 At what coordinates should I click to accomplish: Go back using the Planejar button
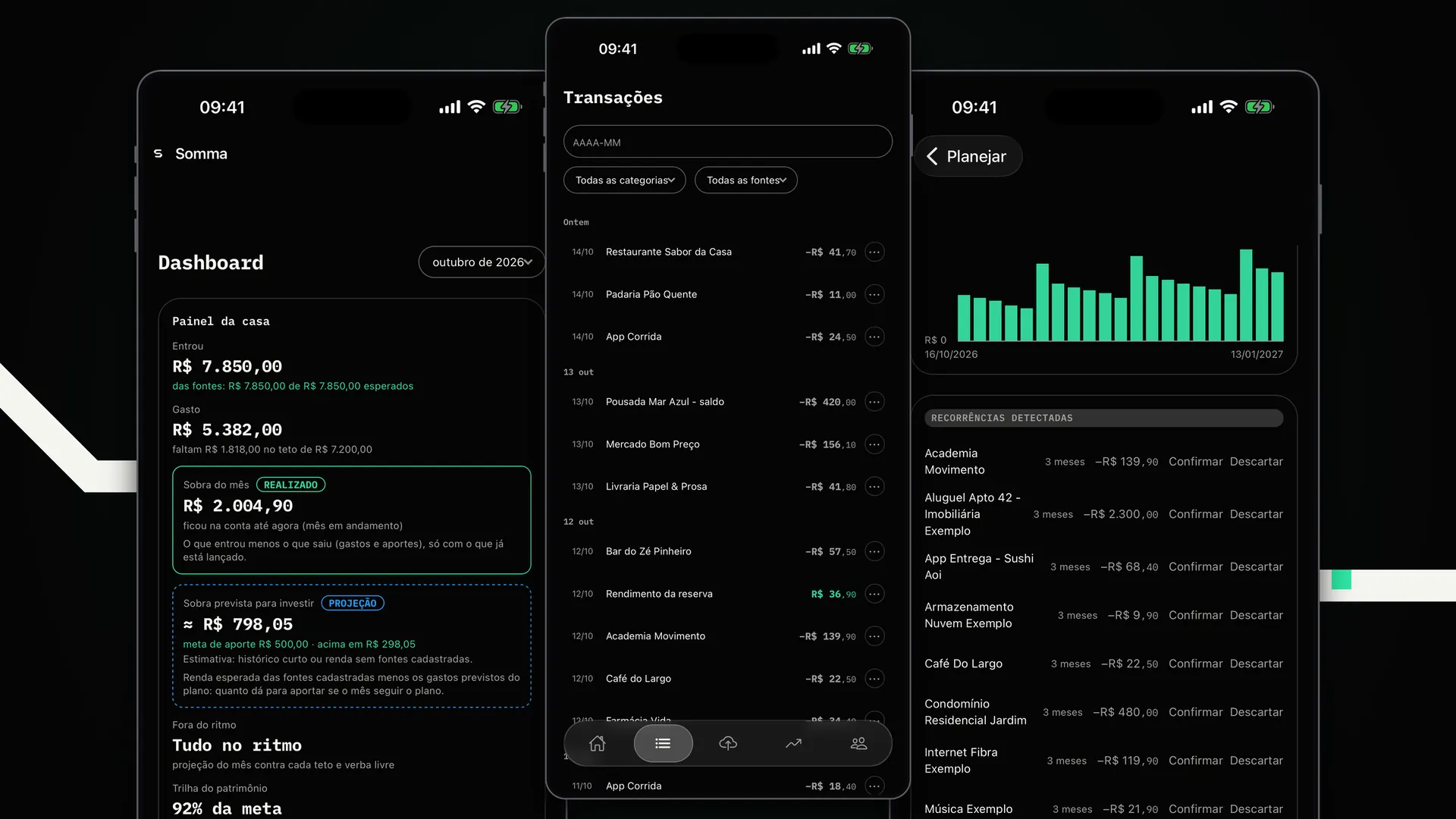click(x=967, y=156)
